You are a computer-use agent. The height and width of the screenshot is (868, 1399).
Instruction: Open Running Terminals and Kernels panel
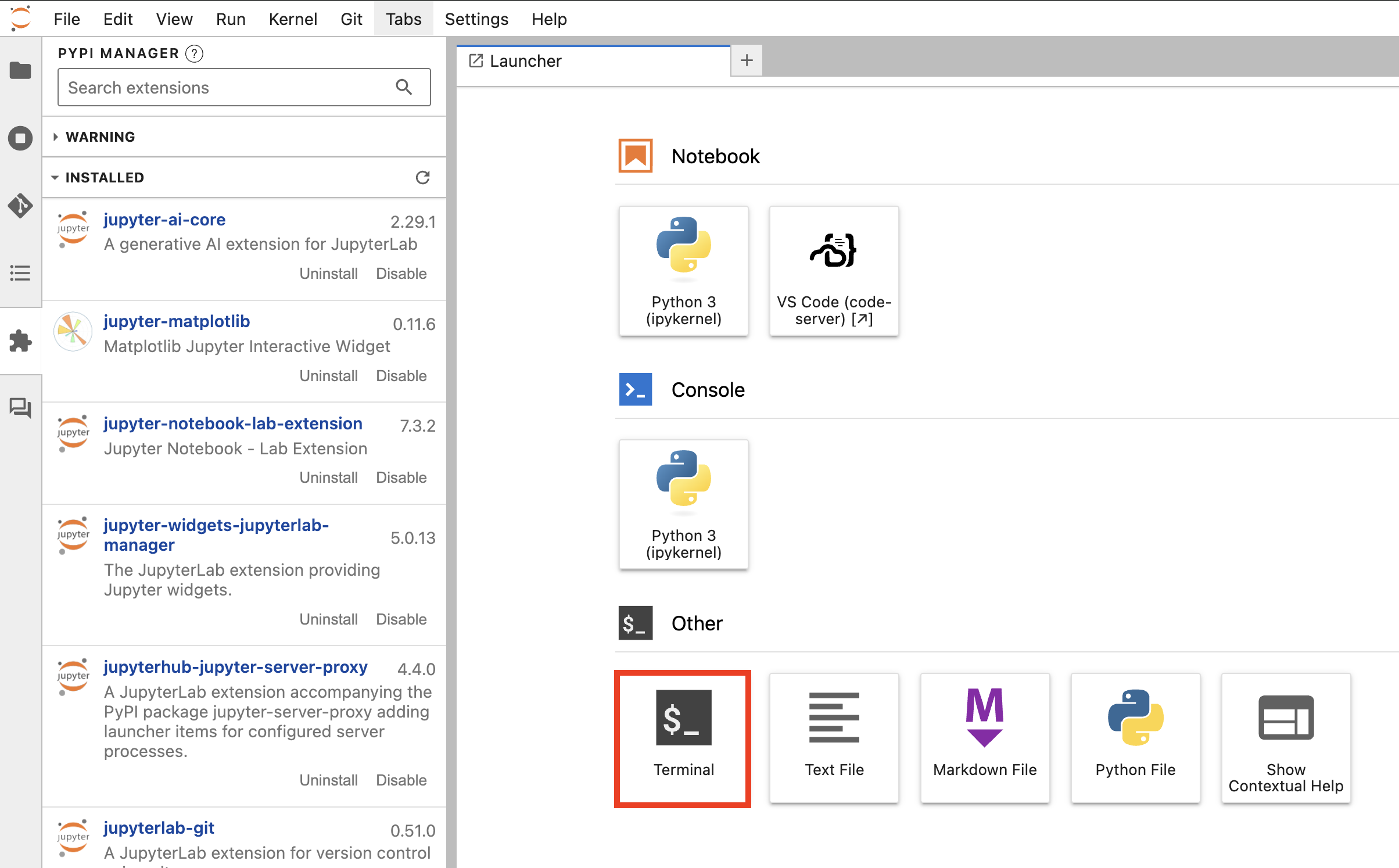pos(20,138)
